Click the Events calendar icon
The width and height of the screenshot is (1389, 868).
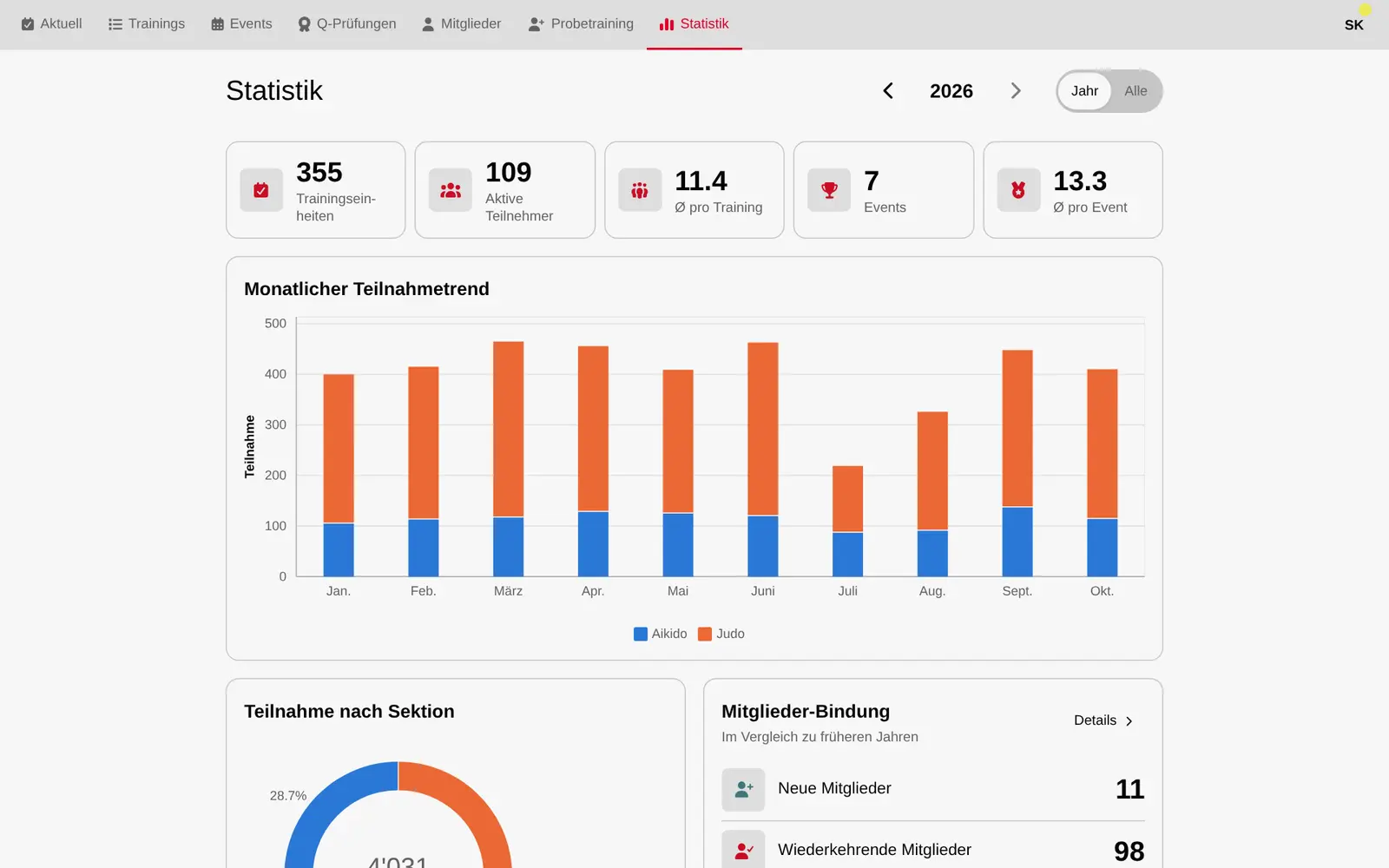[x=217, y=24]
